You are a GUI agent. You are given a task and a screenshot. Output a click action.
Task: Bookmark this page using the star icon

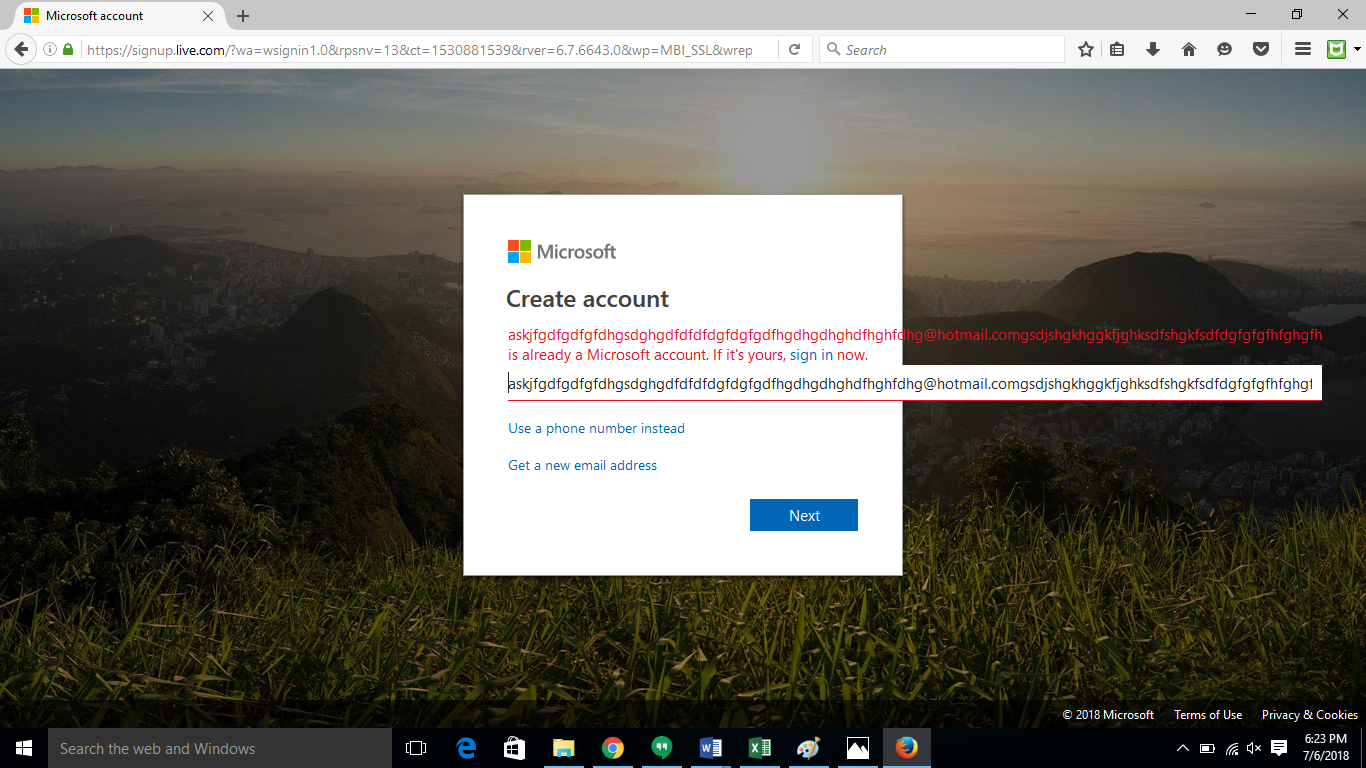tap(1085, 48)
